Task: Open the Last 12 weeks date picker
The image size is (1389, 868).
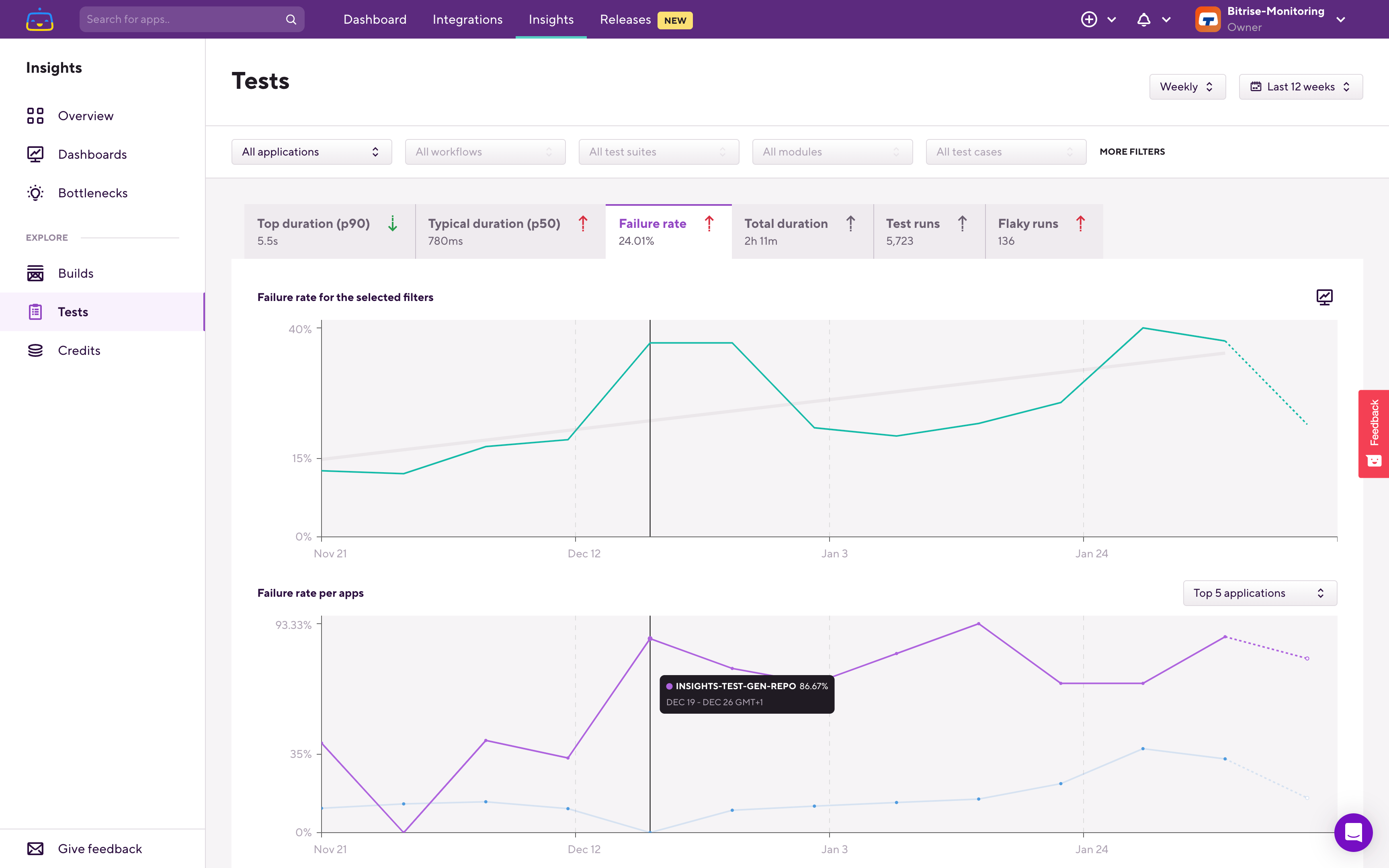Action: (1300, 87)
